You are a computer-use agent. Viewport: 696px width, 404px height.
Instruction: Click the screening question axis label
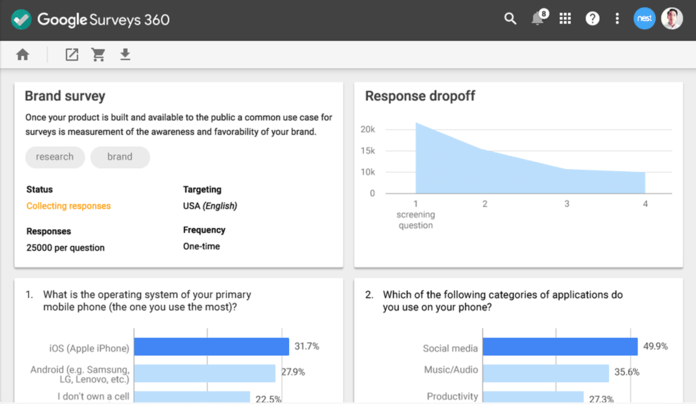click(415, 220)
